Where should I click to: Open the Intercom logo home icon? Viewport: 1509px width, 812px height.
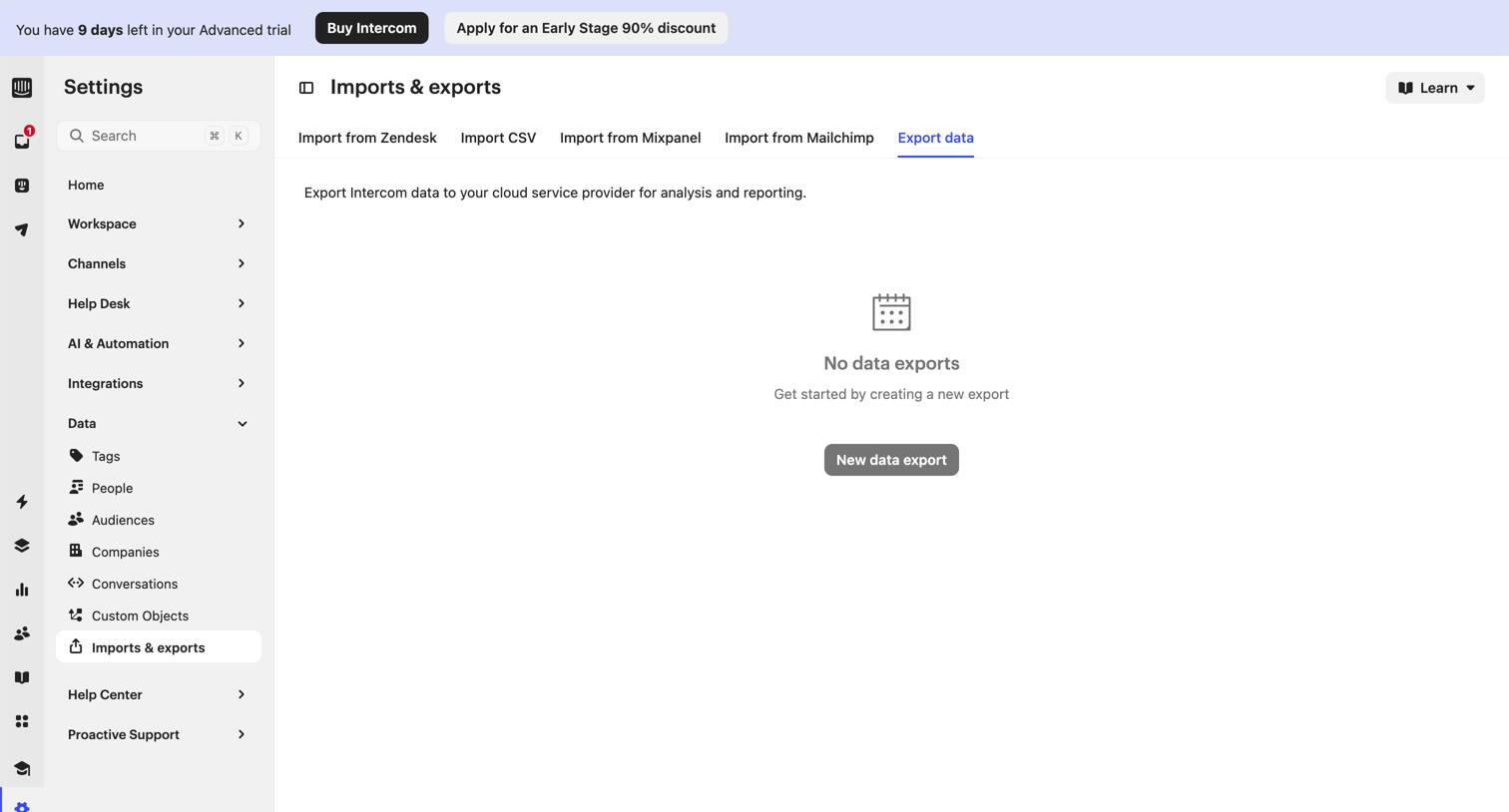point(22,88)
